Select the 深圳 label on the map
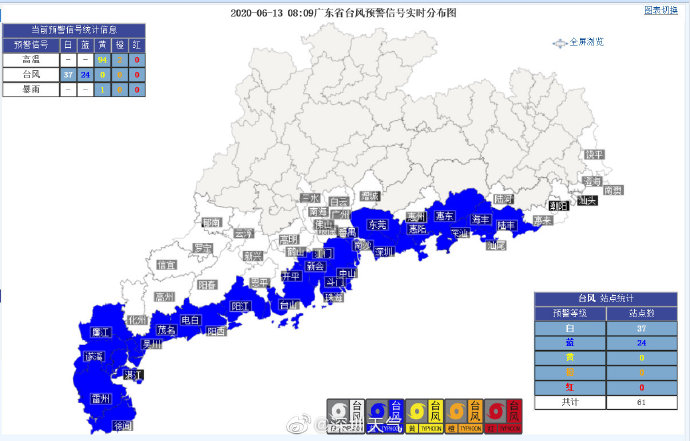690x441 pixels. coord(385,253)
